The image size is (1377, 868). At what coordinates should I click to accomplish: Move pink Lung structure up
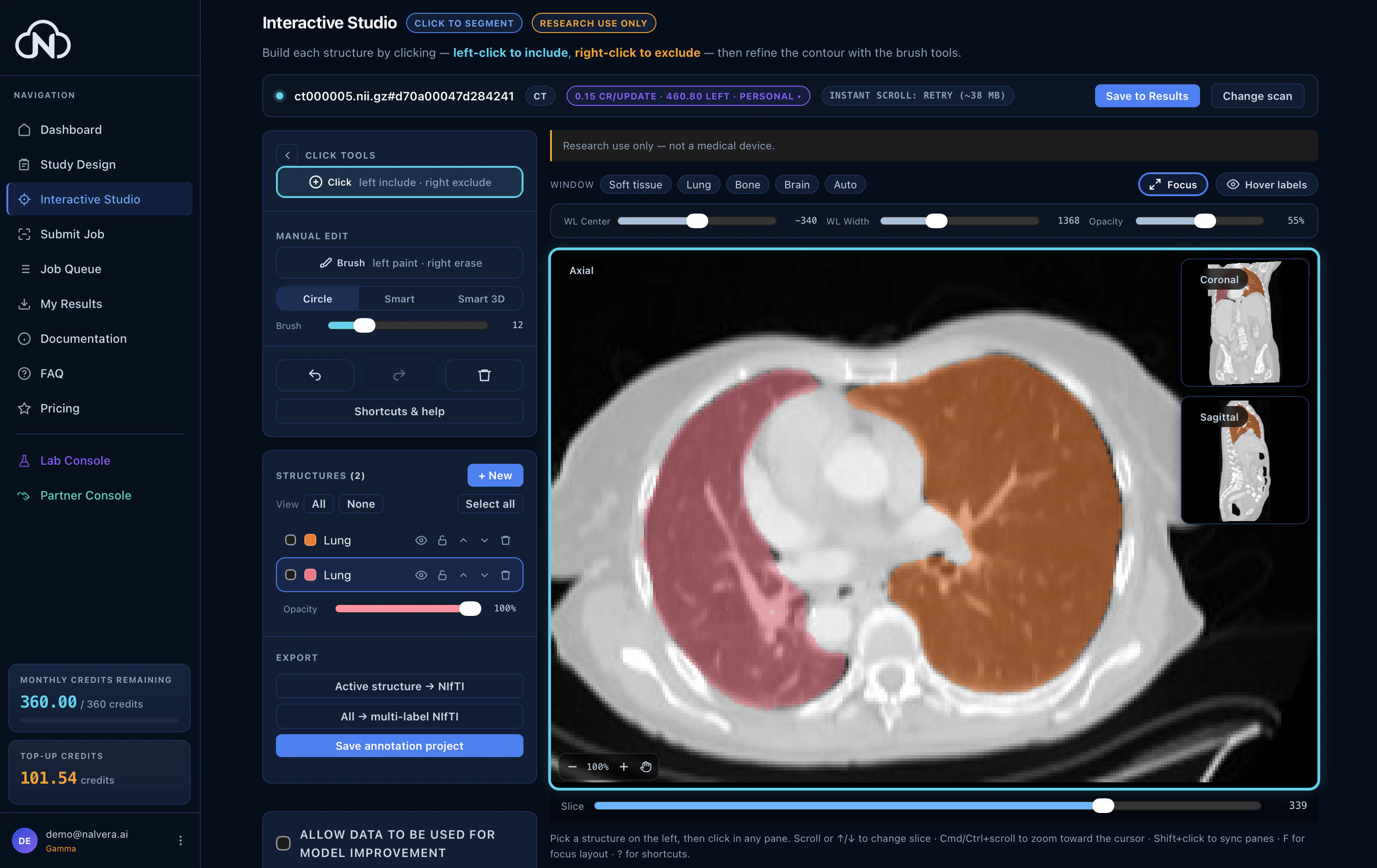click(x=463, y=575)
